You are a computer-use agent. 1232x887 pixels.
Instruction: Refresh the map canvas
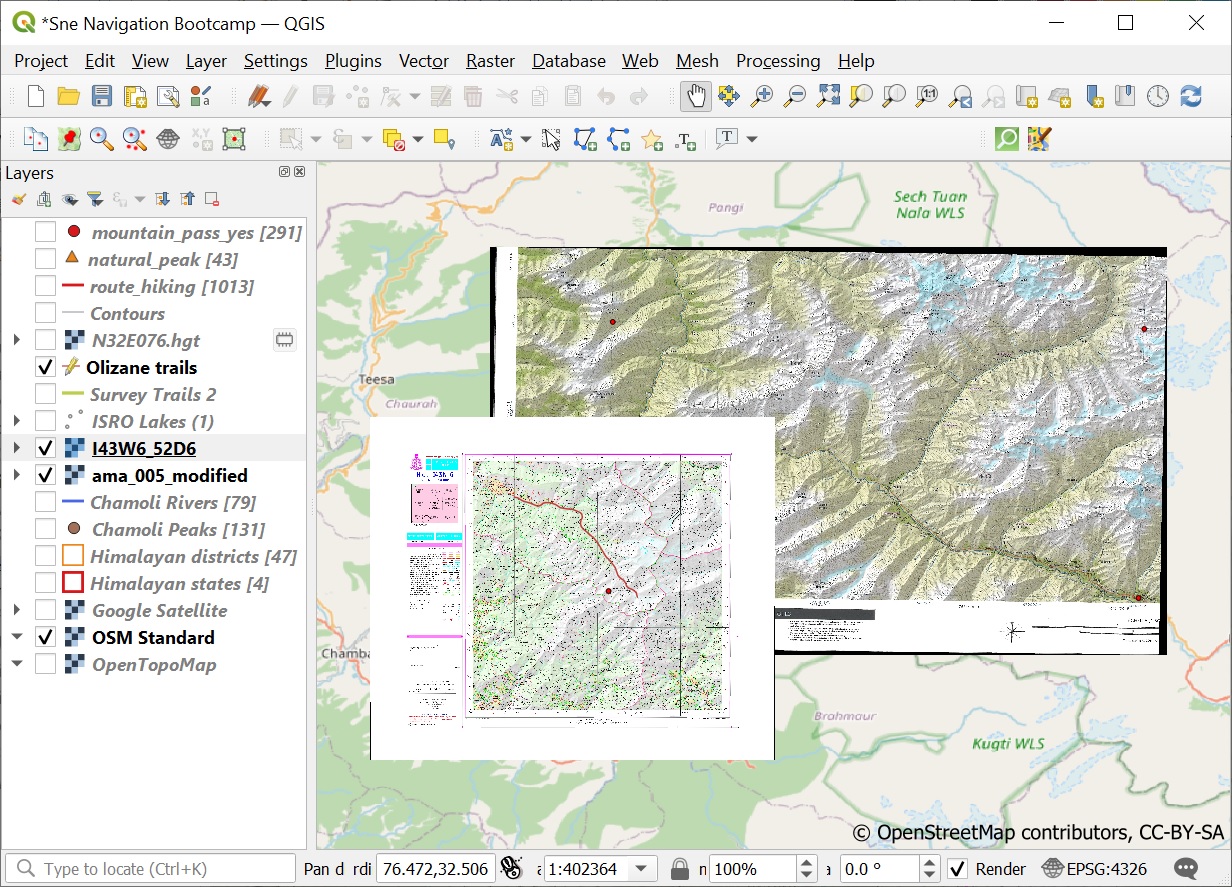[1190, 96]
